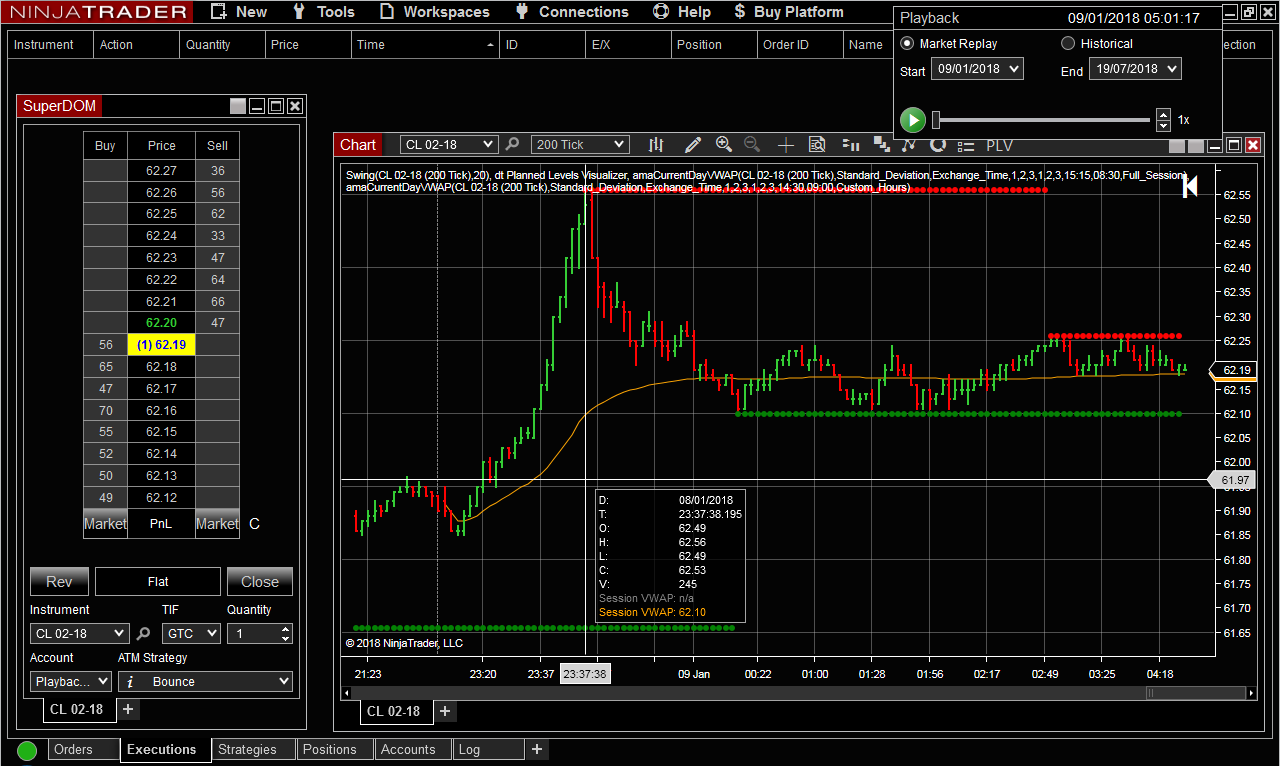Open the chart drawing tools pencil
Screen dimensions: 1280x766
point(692,145)
